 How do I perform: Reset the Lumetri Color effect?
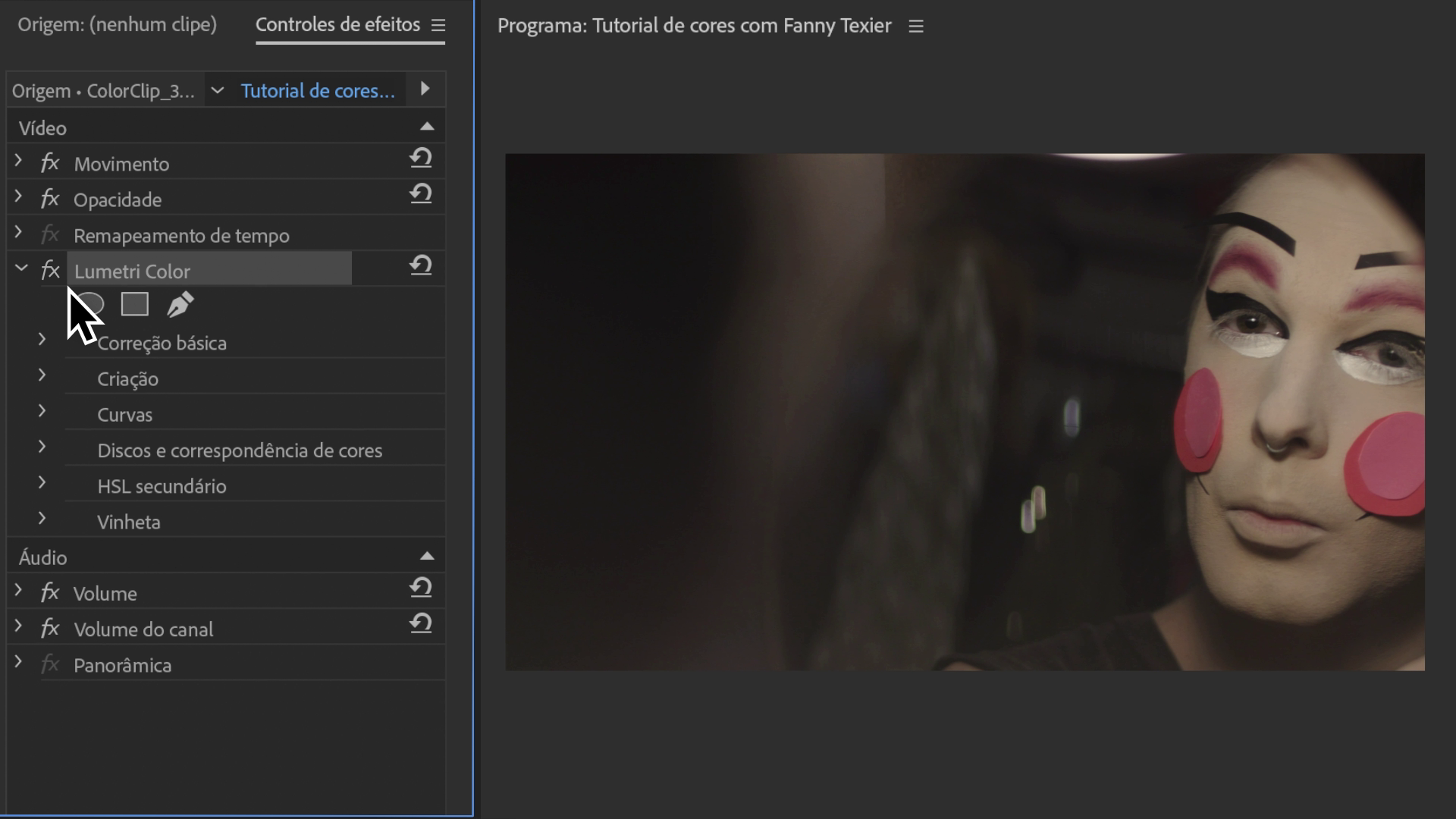(421, 265)
